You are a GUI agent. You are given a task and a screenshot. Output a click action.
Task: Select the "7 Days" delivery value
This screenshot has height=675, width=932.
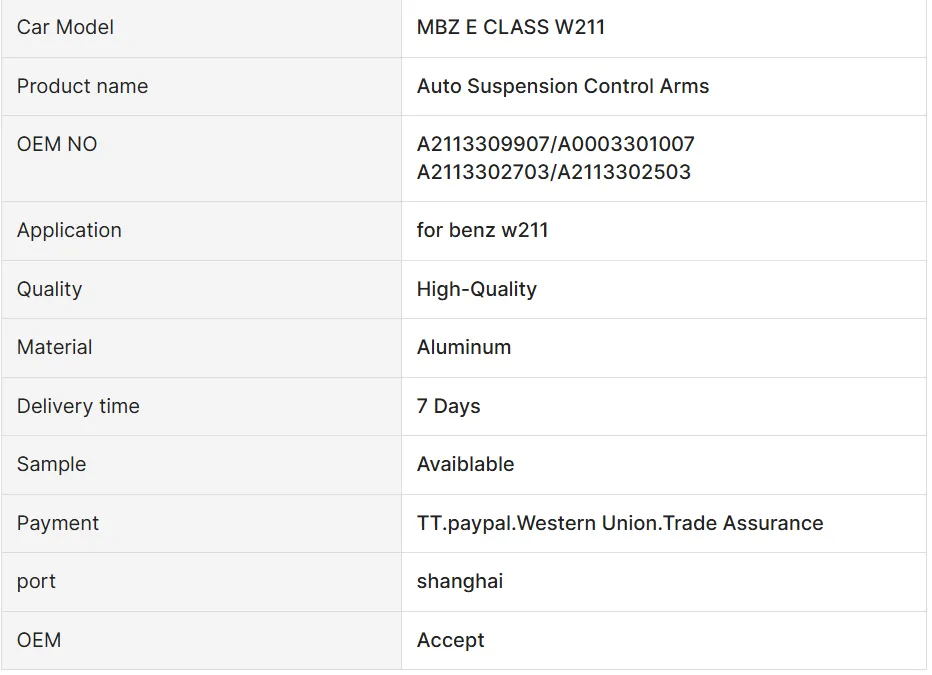(x=448, y=406)
